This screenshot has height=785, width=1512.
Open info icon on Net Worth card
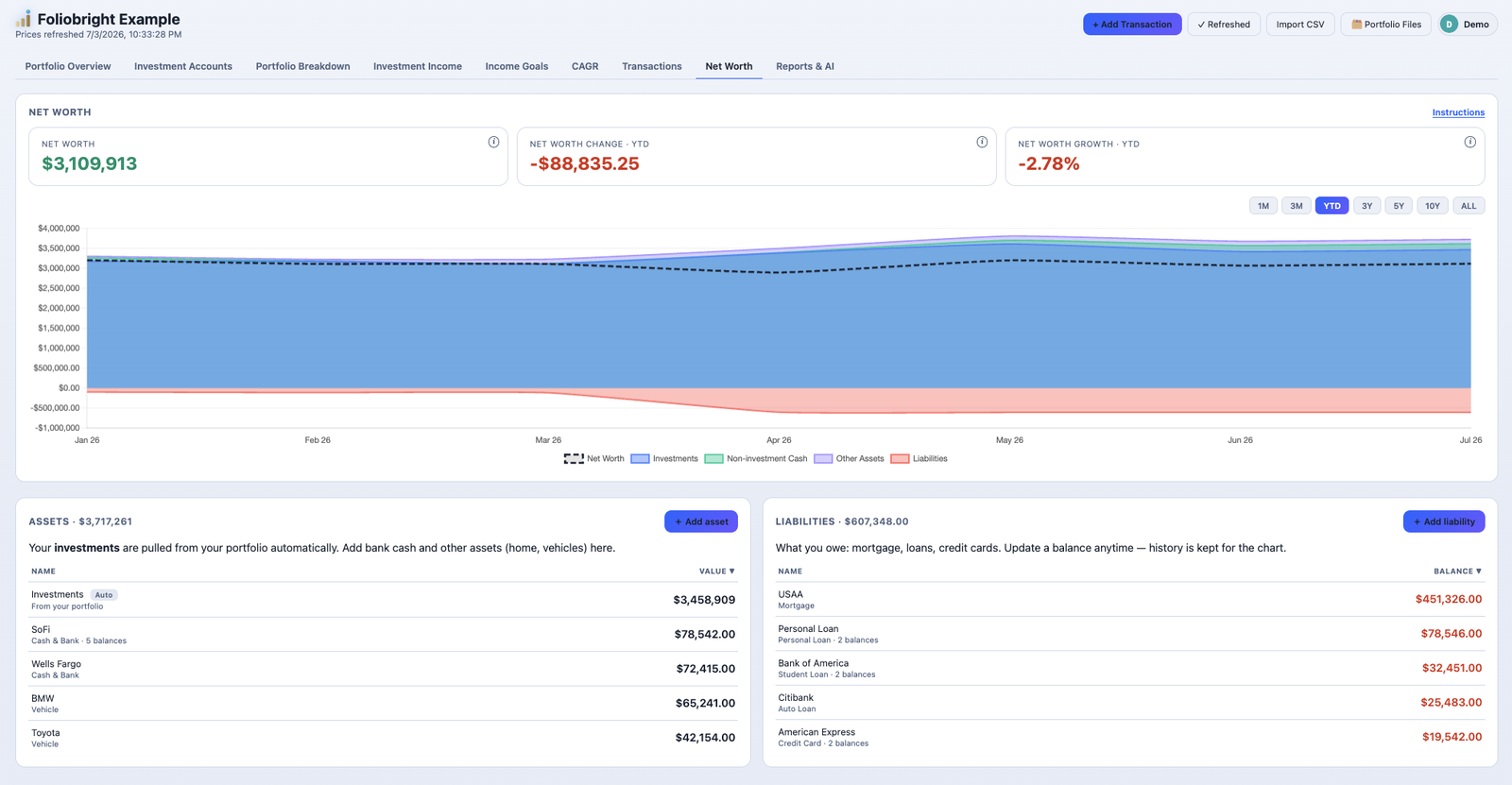coord(493,142)
